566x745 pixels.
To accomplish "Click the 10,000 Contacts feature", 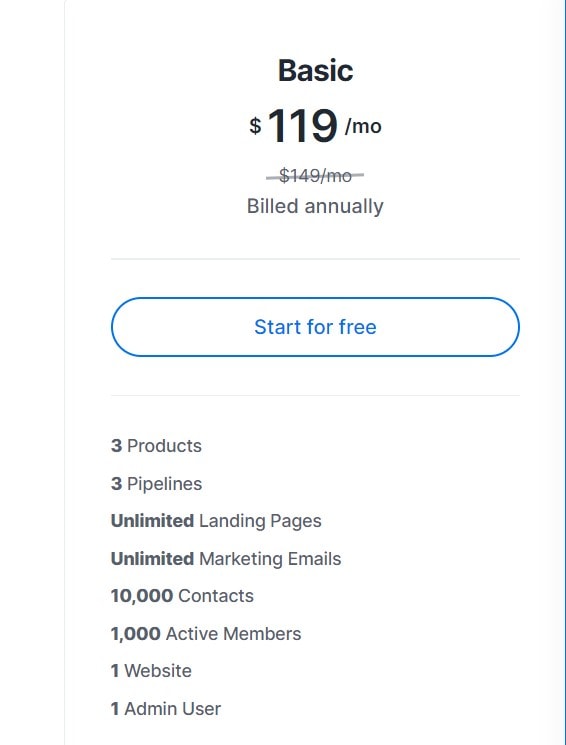I will tap(182, 596).
